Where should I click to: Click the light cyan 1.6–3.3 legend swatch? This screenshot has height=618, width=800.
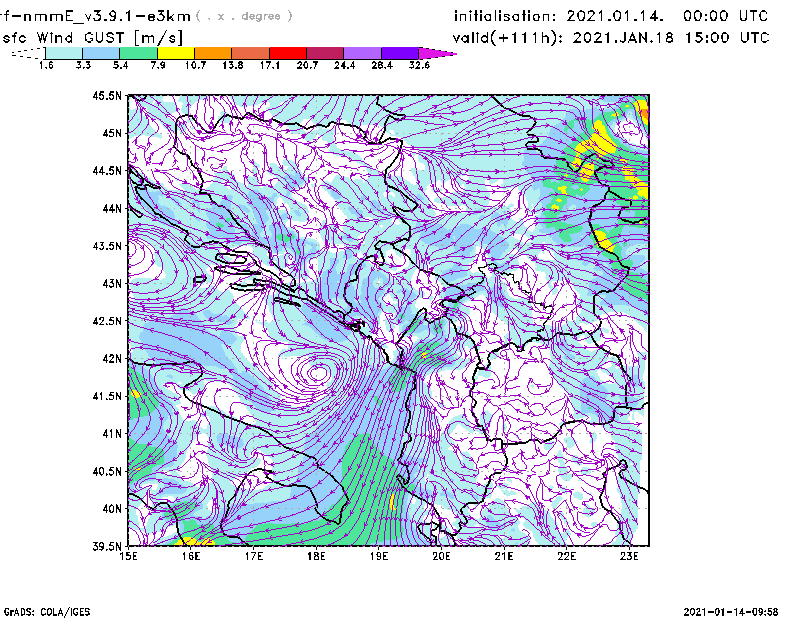click(64, 53)
